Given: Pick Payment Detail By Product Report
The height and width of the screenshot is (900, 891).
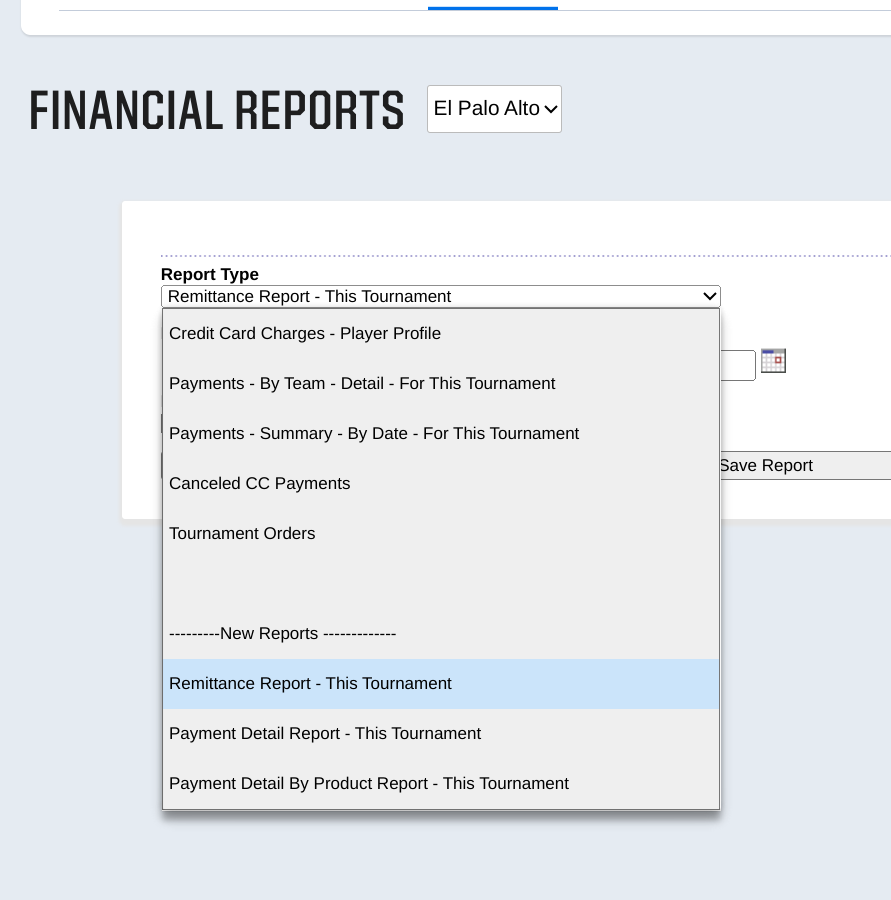Looking at the screenshot, I should [369, 784].
